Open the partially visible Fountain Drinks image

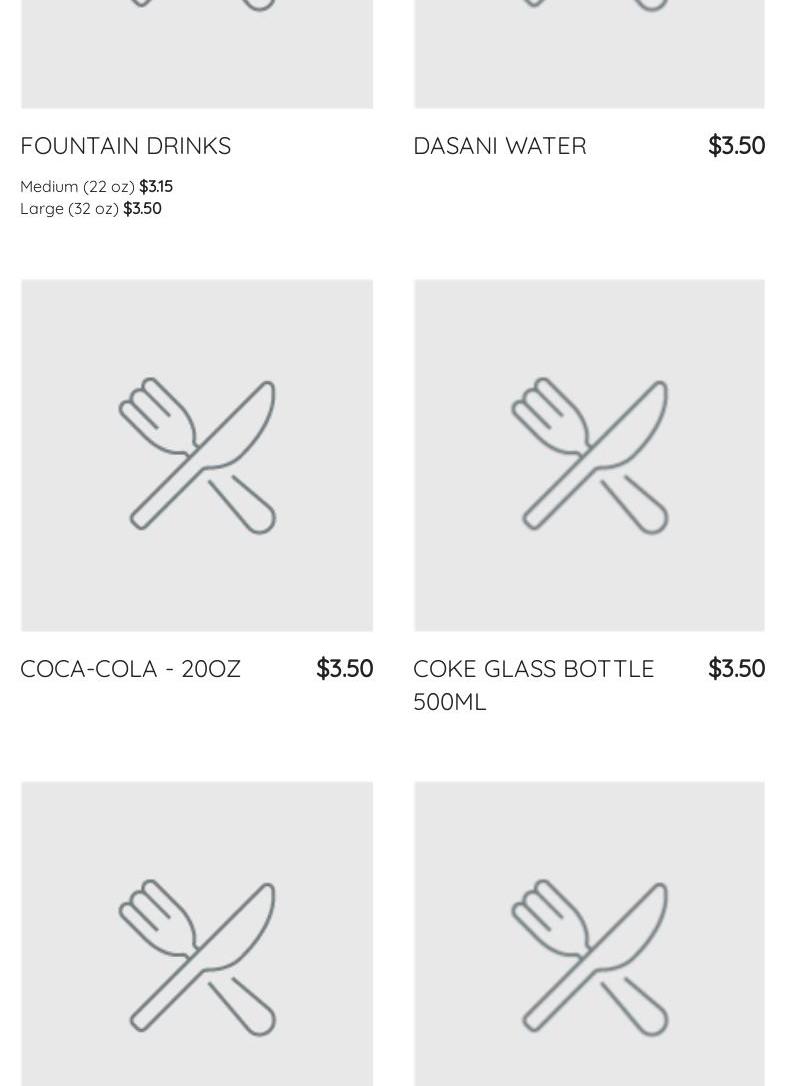(197, 54)
